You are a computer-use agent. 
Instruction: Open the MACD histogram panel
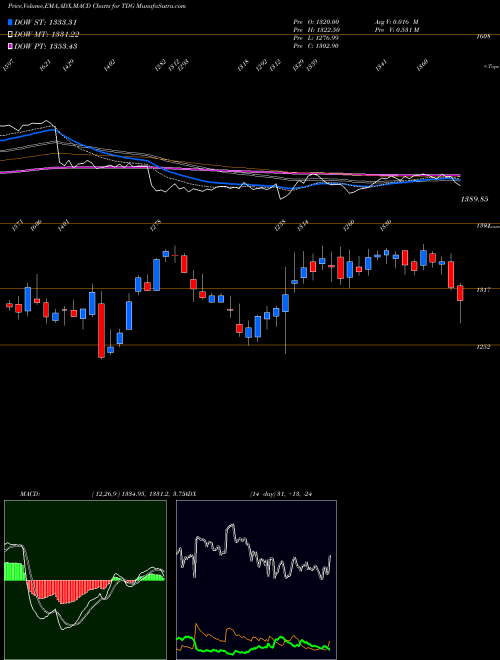pyautogui.click(x=85, y=580)
